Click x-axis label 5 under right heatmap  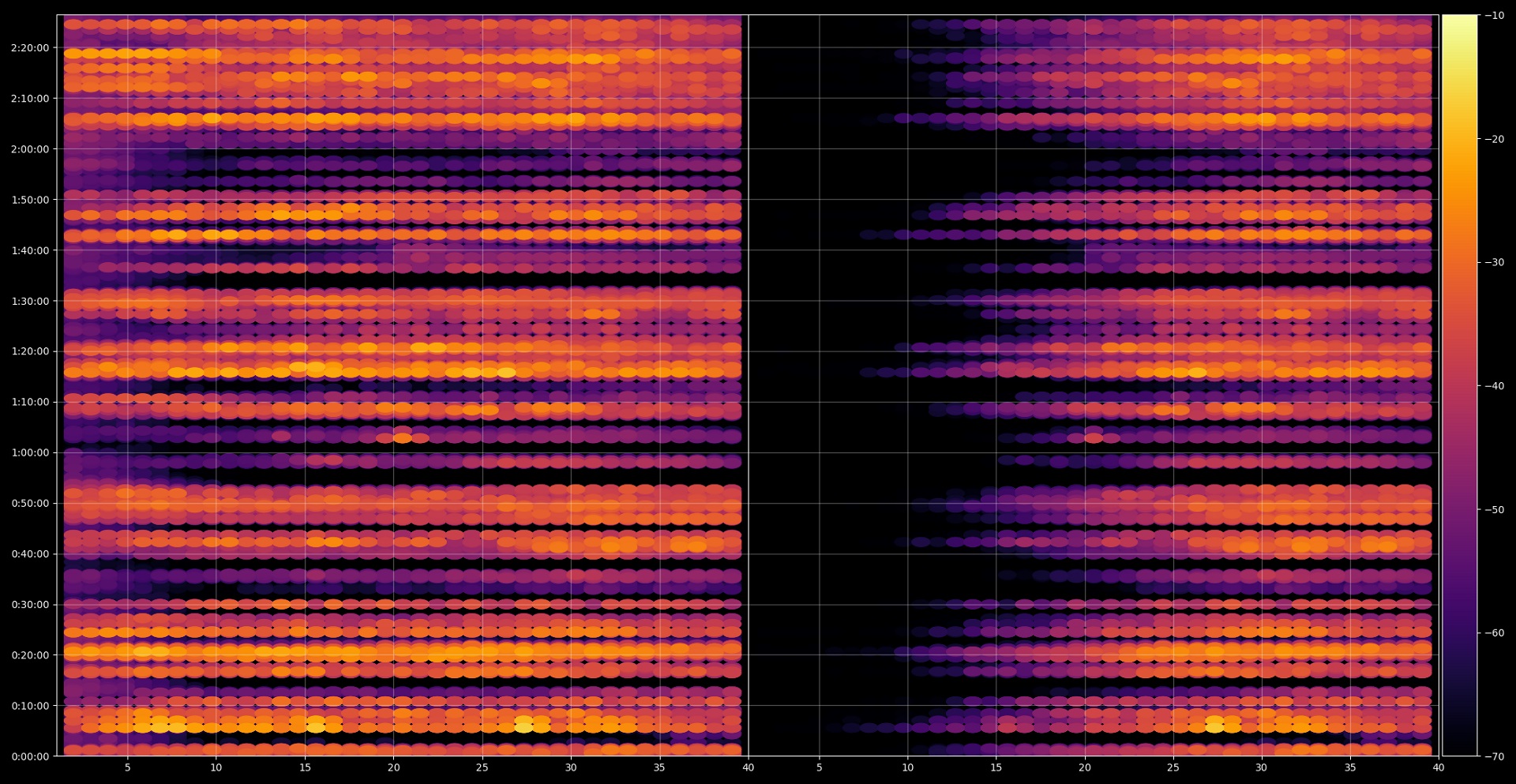pos(820,767)
